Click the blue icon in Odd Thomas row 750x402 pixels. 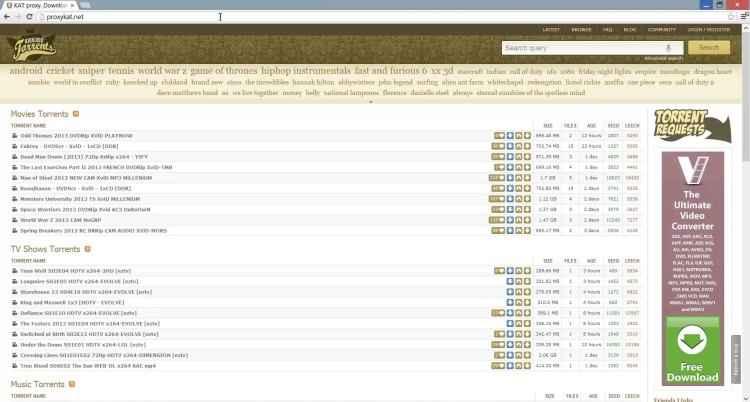point(510,136)
